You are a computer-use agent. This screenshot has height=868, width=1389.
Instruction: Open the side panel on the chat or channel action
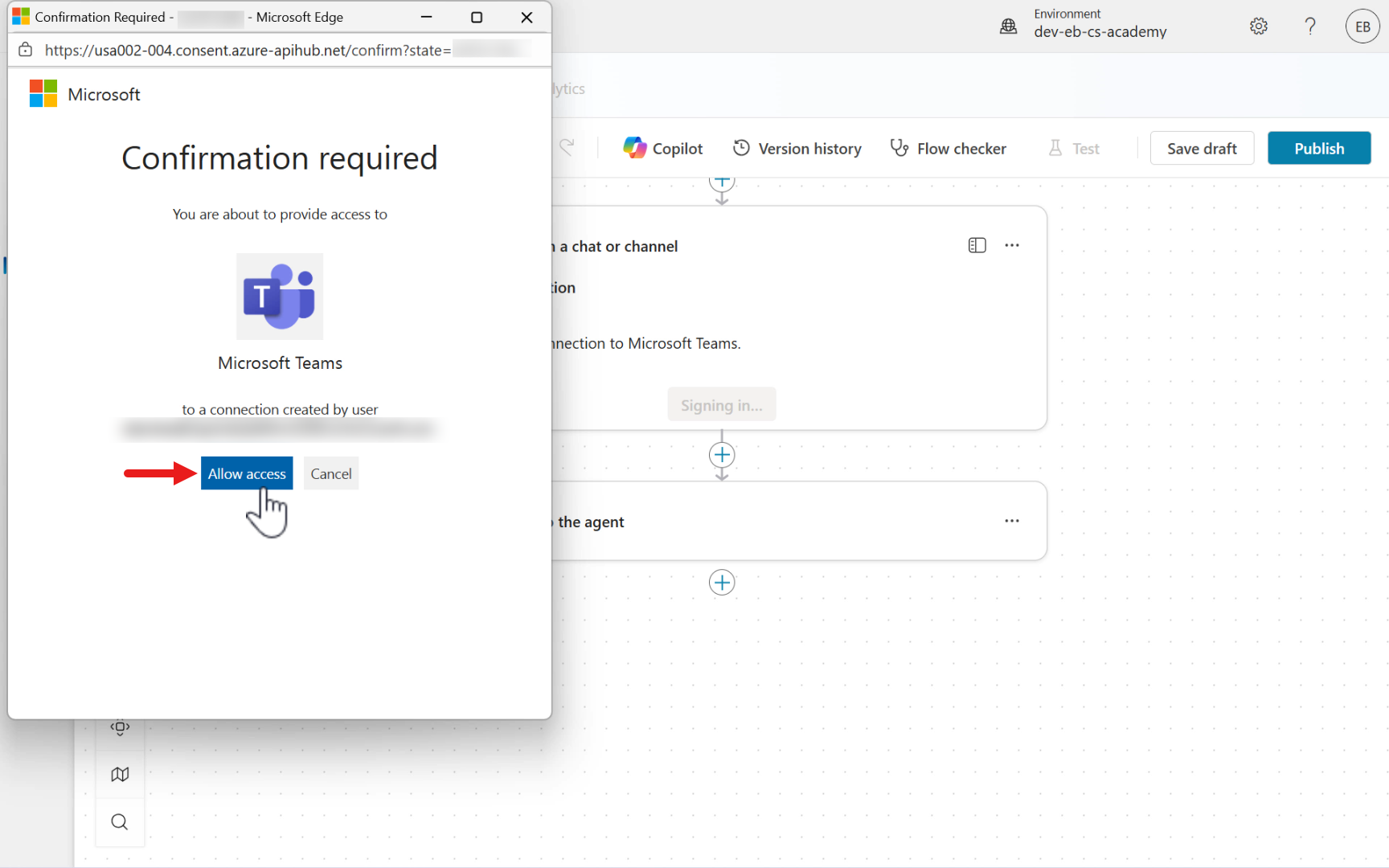[977, 245]
